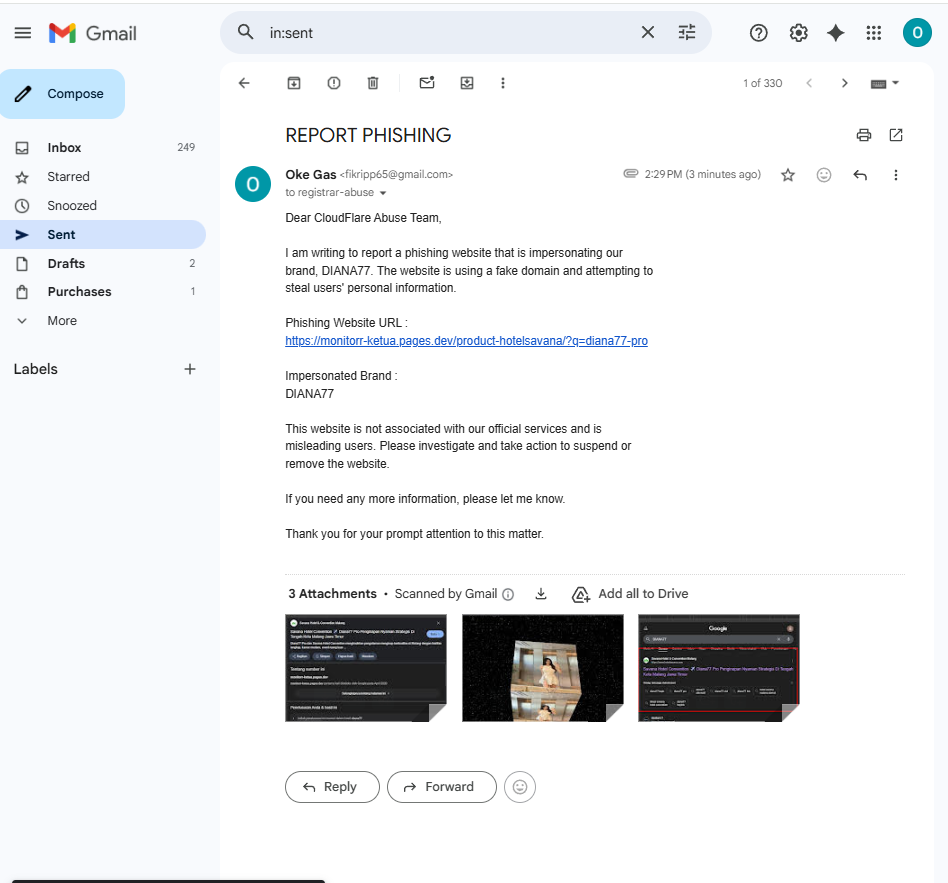
Task: Open the message More options menu
Action: (895, 175)
